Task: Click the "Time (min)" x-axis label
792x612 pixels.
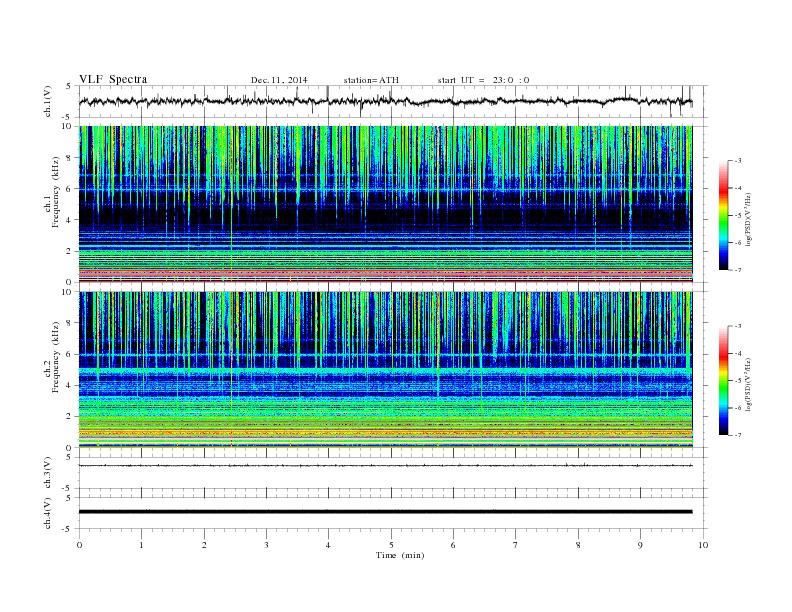Action: pos(400,555)
